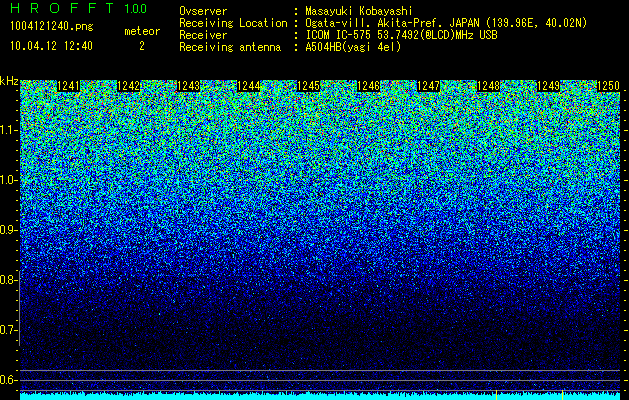
Task: Click the observer name Masayuki Kobayashi
Action: [359, 11]
